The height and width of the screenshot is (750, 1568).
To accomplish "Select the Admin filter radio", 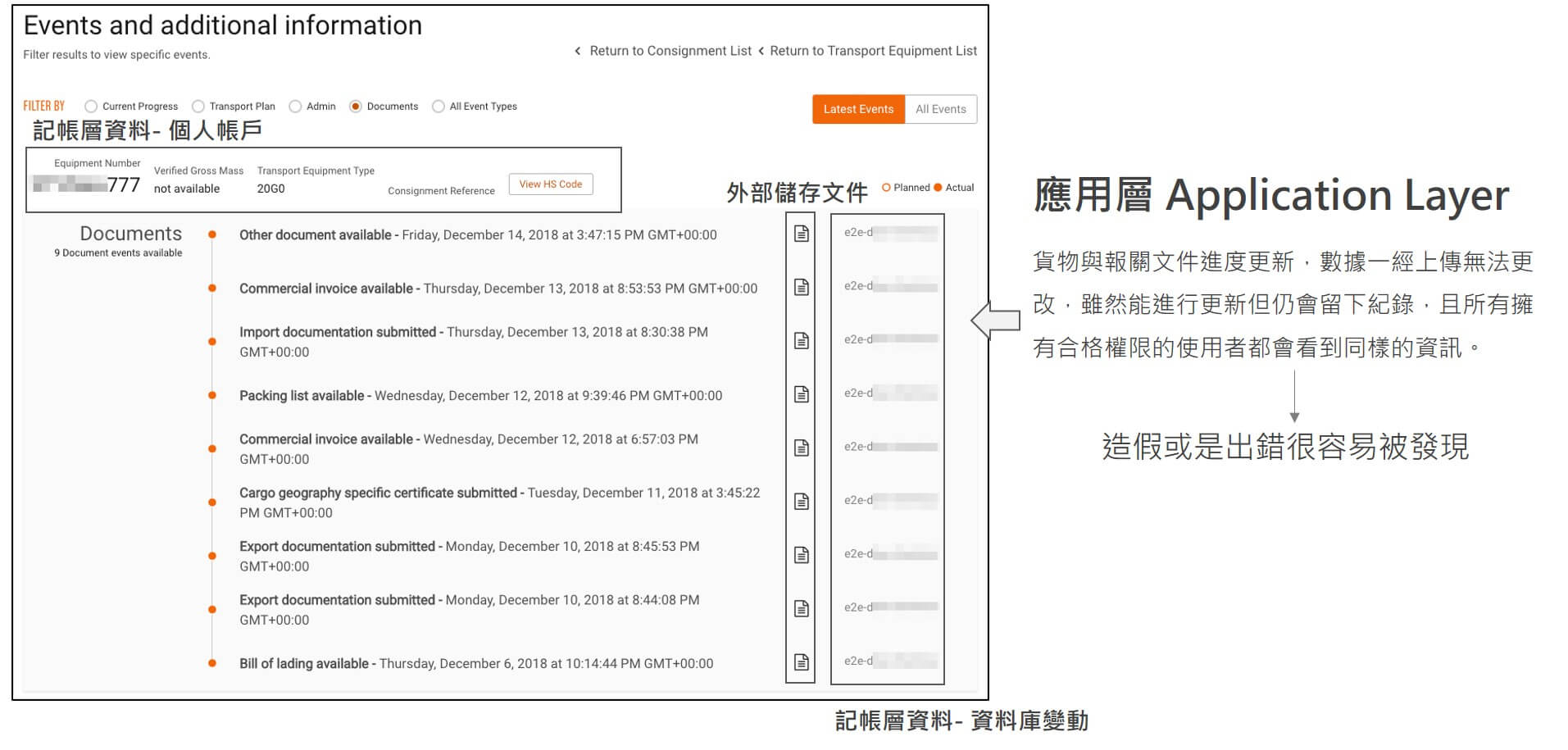I will [x=295, y=107].
